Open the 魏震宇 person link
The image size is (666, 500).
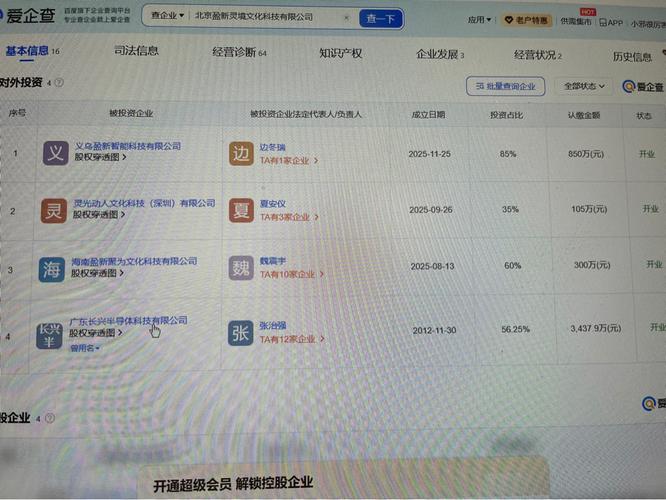click(x=273, y=261)
